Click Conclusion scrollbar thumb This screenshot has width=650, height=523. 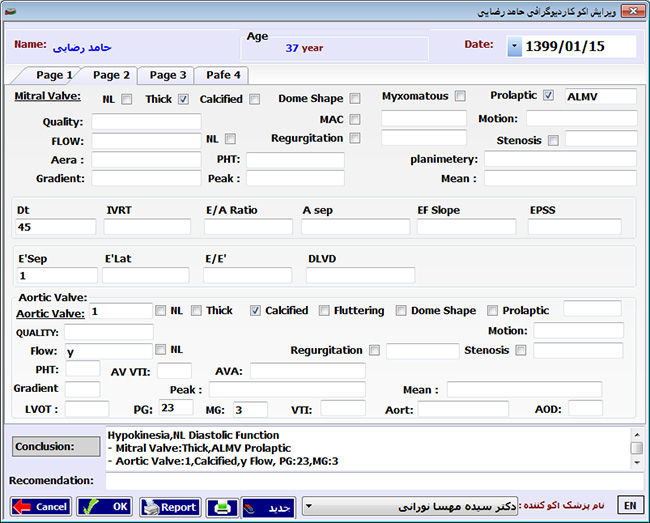tap(637, 448)
